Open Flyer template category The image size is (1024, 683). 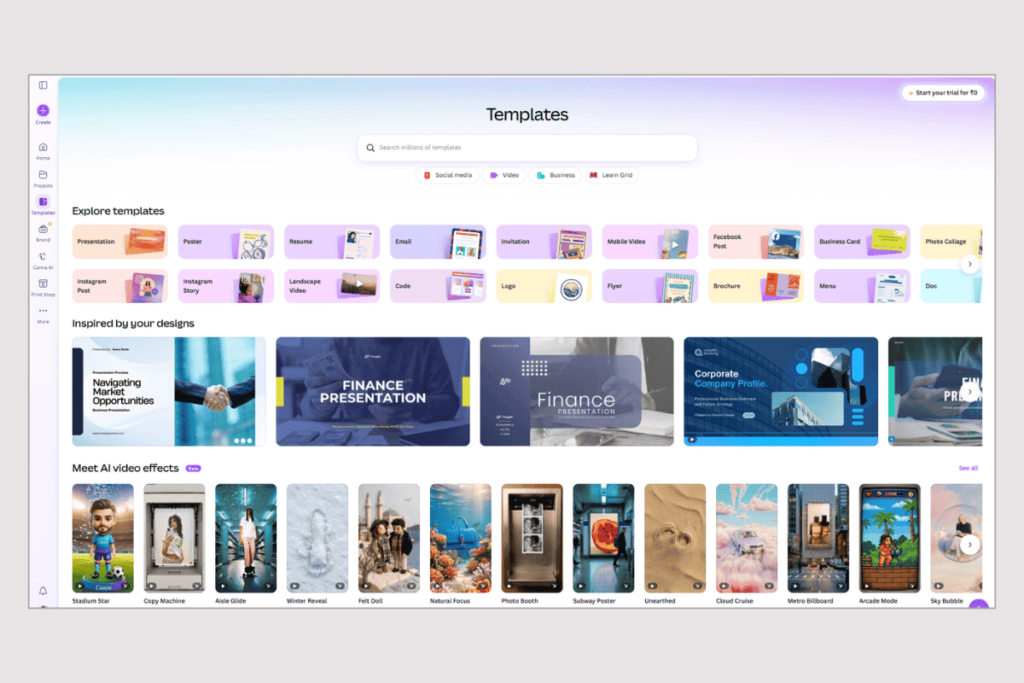point(650,286)
